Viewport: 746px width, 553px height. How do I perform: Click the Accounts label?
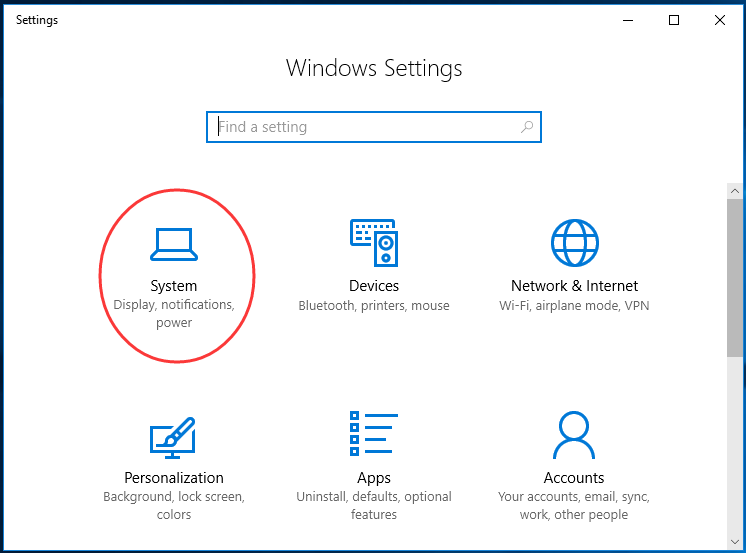[x=574, y=477]
